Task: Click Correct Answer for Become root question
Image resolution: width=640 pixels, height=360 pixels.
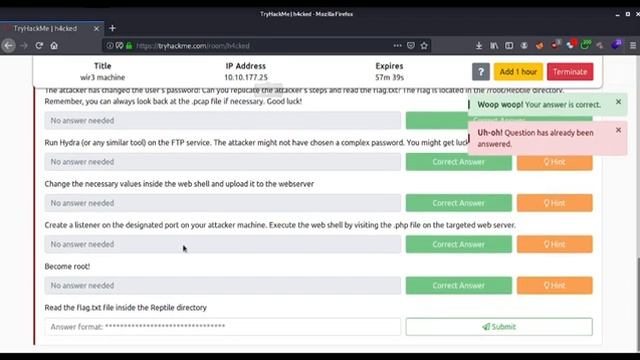Action: pos(458,285)
